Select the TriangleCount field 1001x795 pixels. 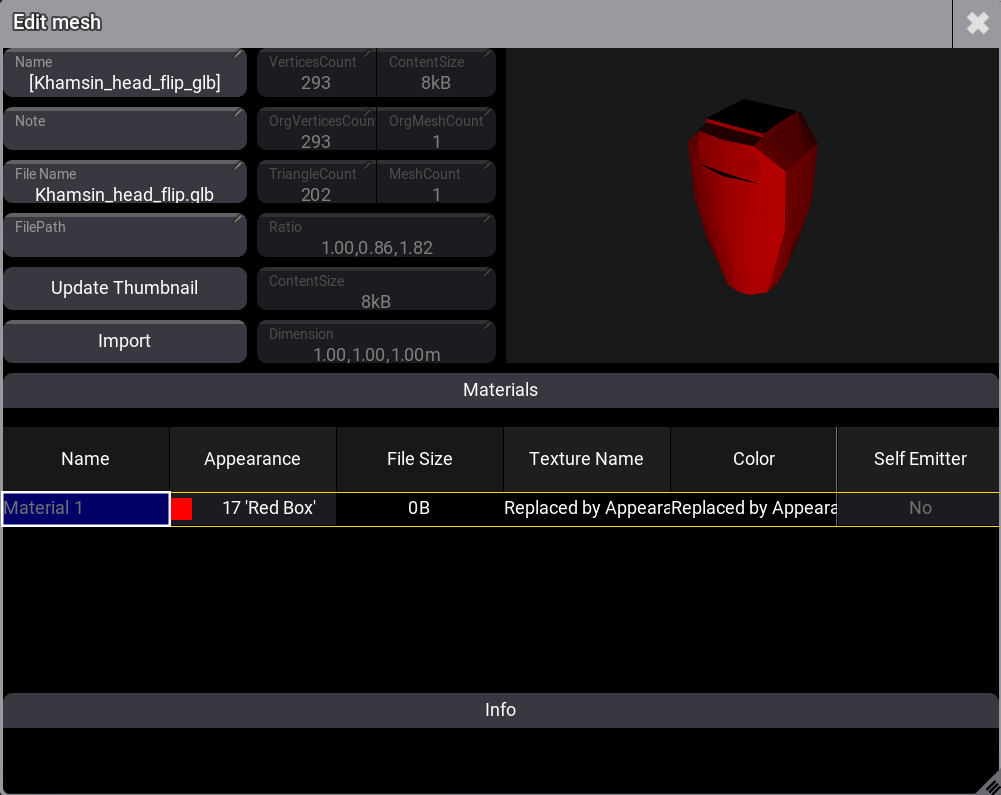coord(317,182)
